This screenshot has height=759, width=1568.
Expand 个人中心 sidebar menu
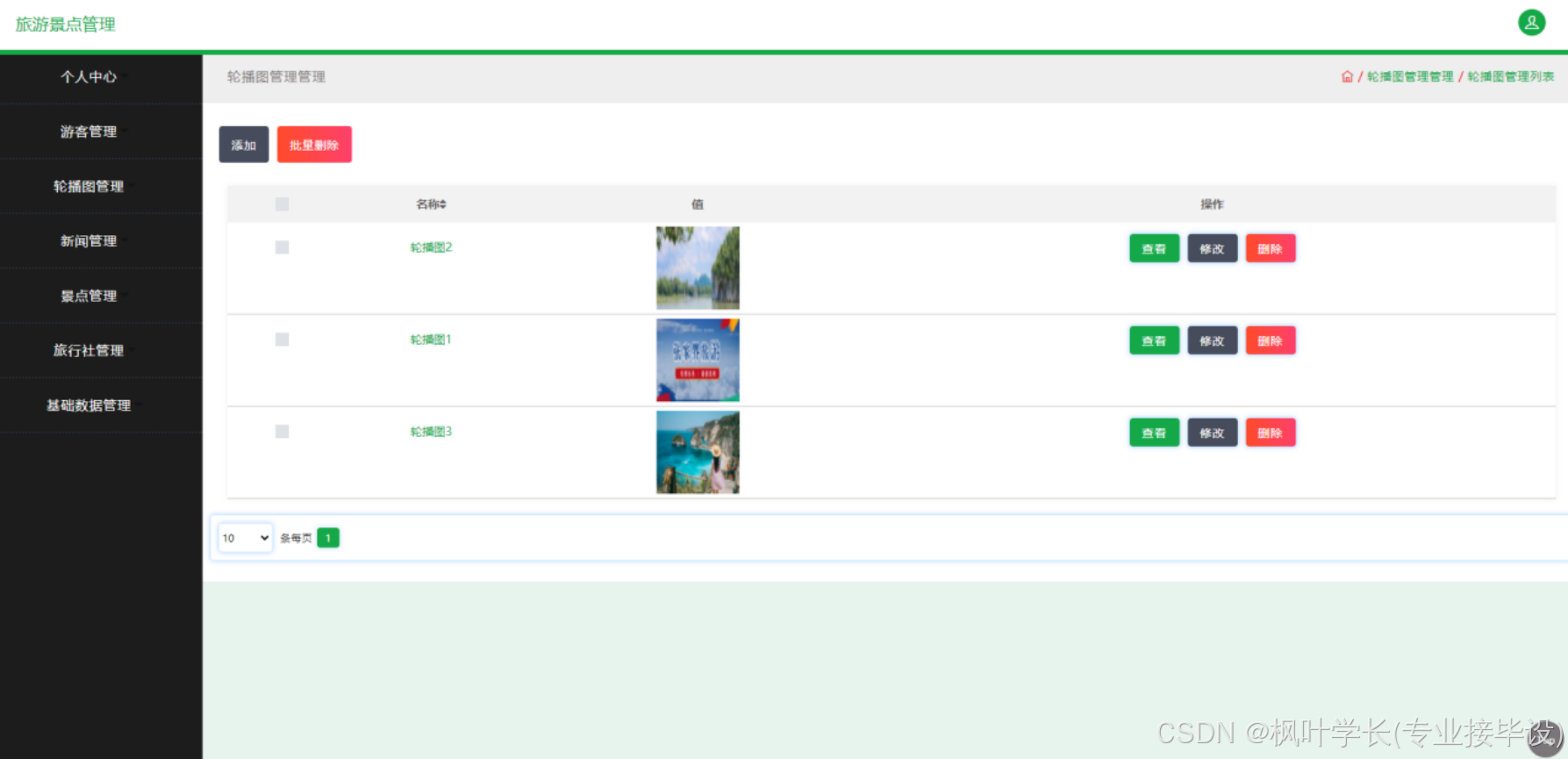(x=89, y=77)
